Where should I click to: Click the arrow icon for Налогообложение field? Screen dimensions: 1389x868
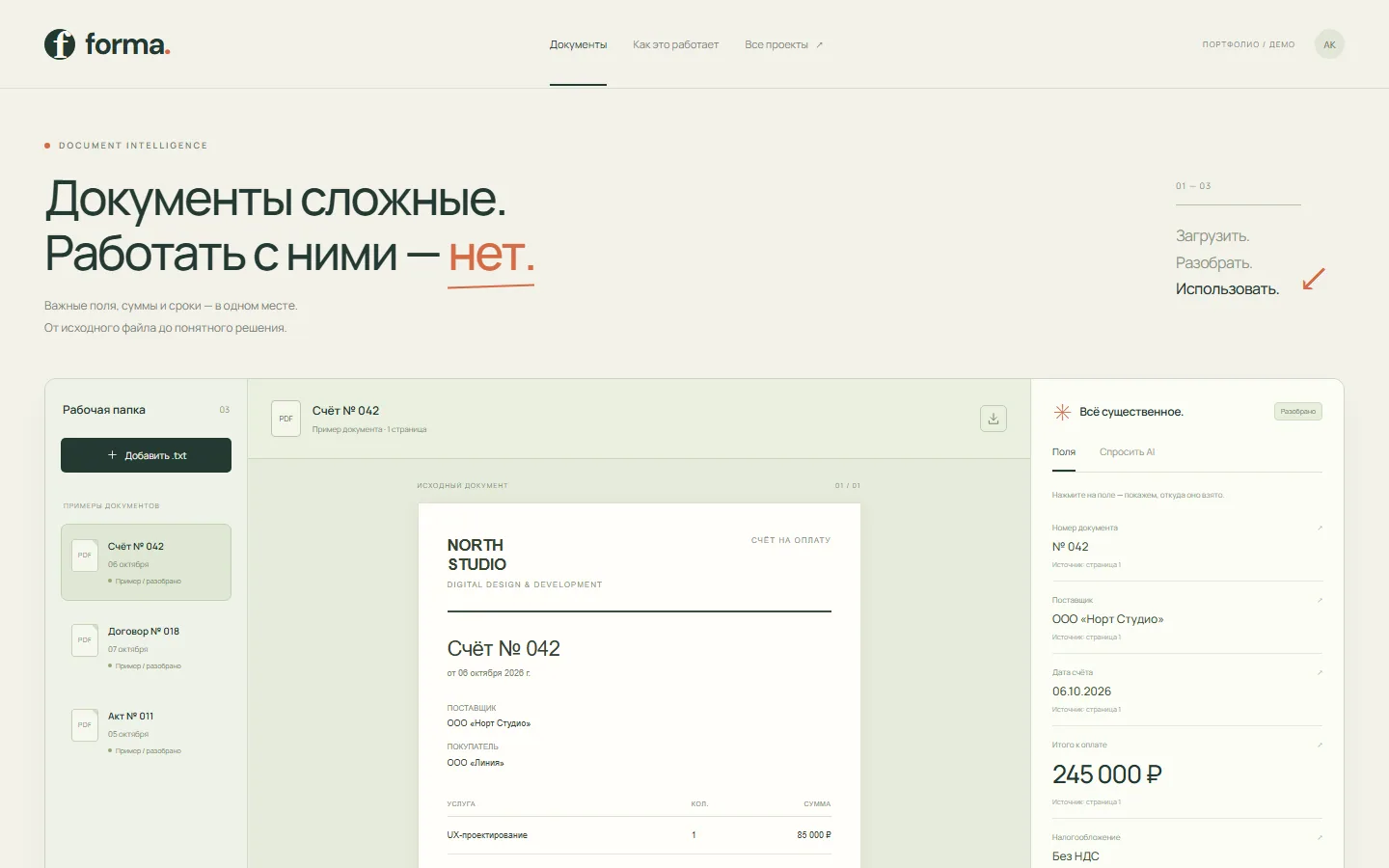1320,837
